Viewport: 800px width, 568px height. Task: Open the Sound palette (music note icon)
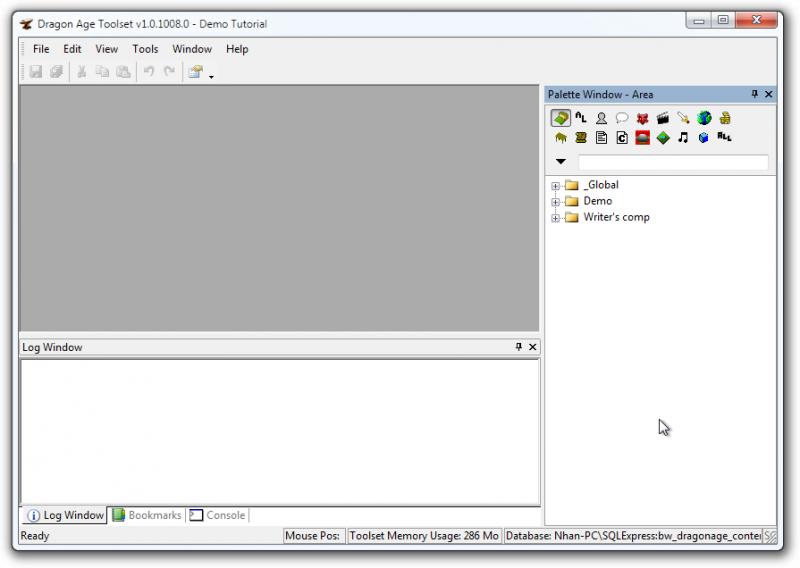click(683, 137)
